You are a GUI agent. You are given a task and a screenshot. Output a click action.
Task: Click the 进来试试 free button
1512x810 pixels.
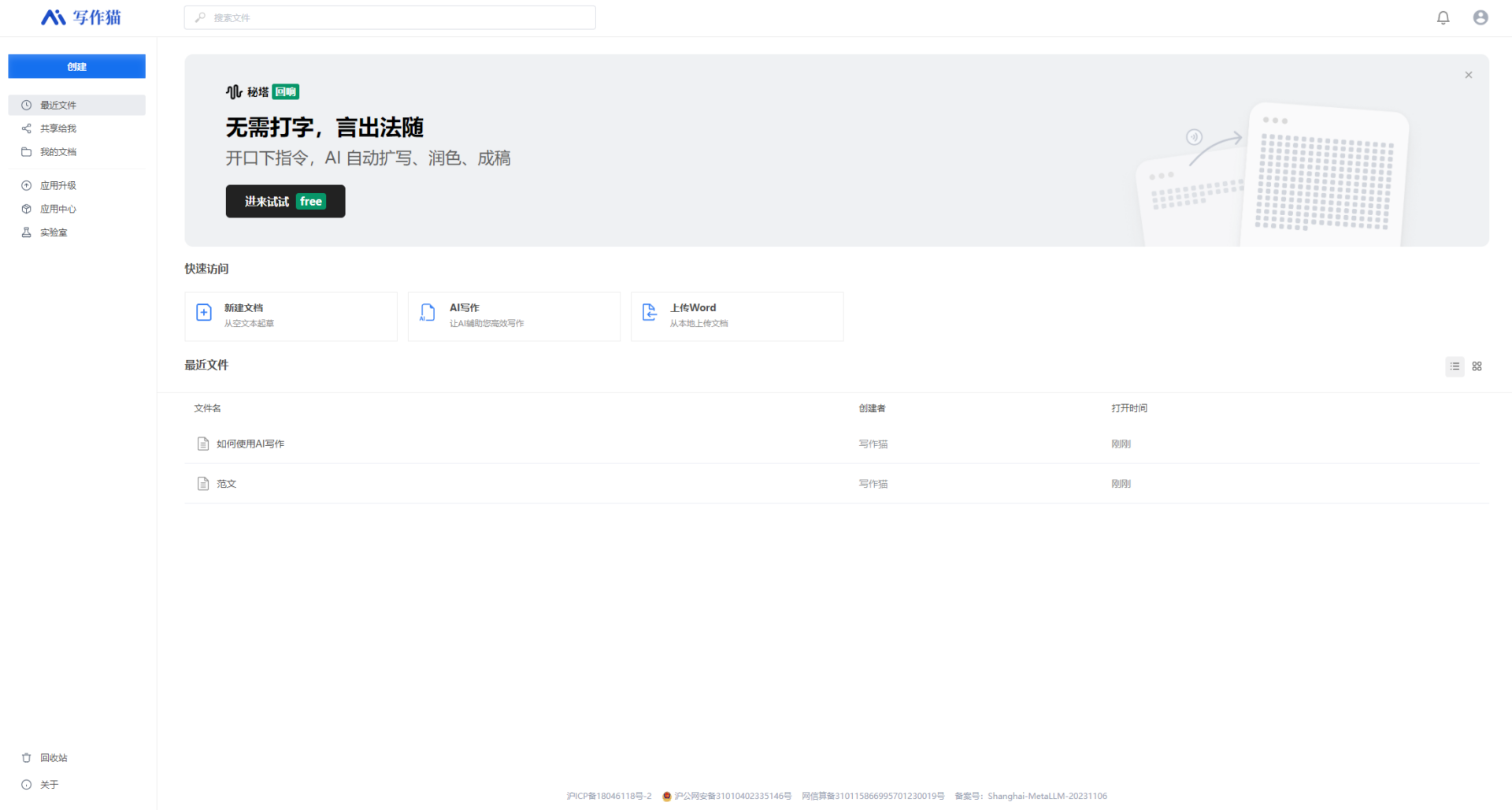(285, 201)
